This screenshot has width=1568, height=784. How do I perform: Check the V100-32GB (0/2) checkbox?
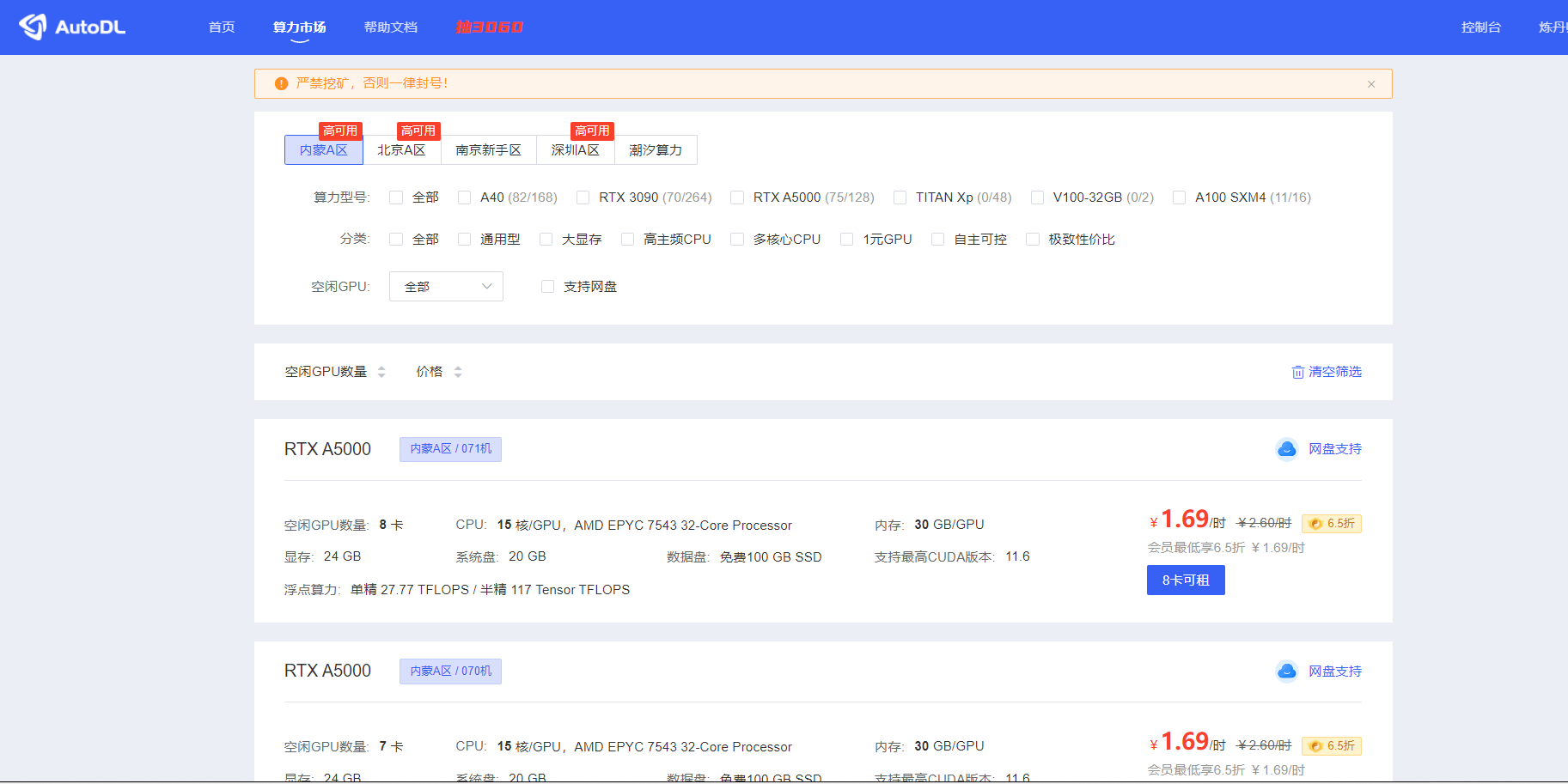[1037, 198]
